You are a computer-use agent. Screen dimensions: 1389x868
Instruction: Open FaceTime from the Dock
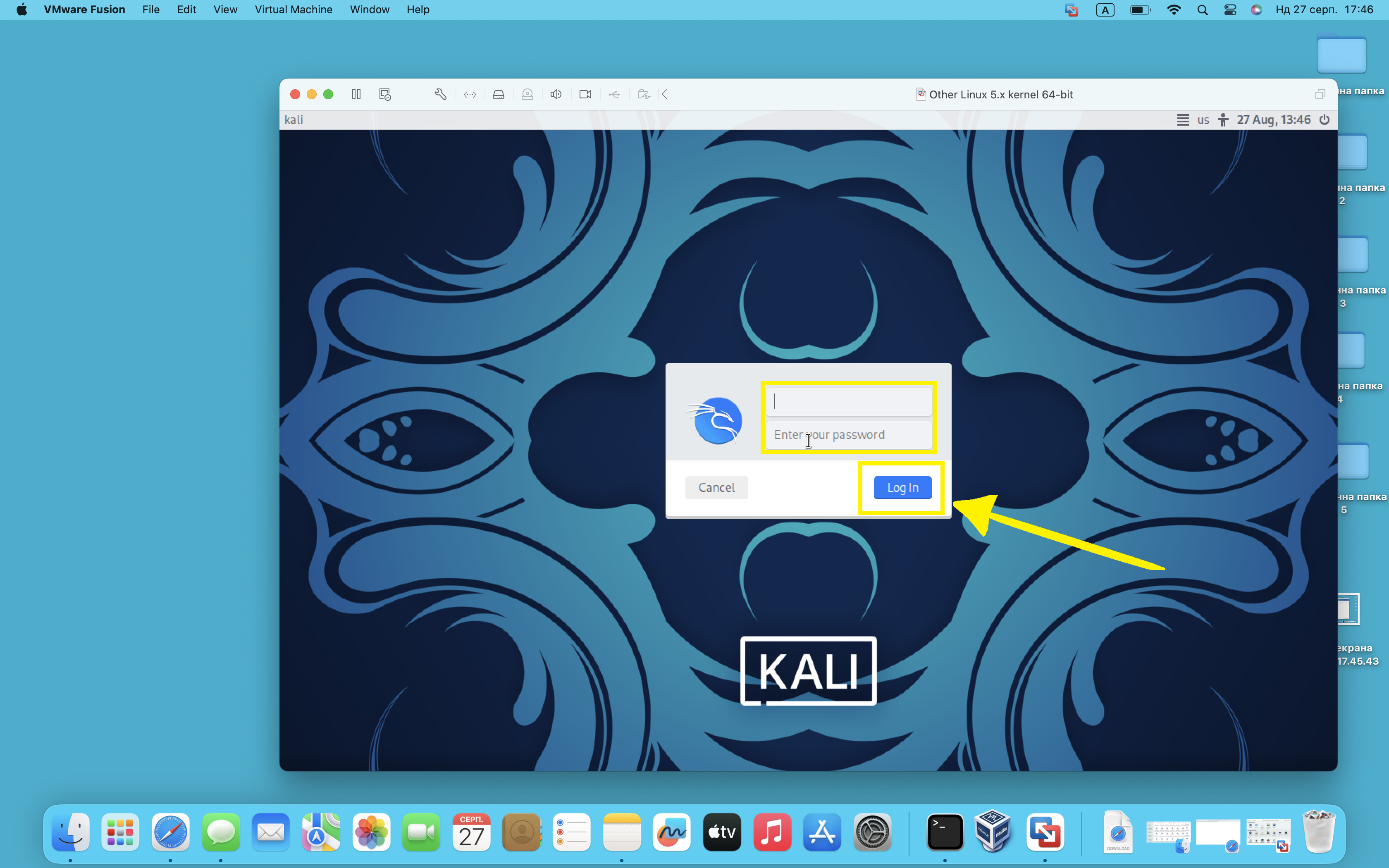[421, 832]
